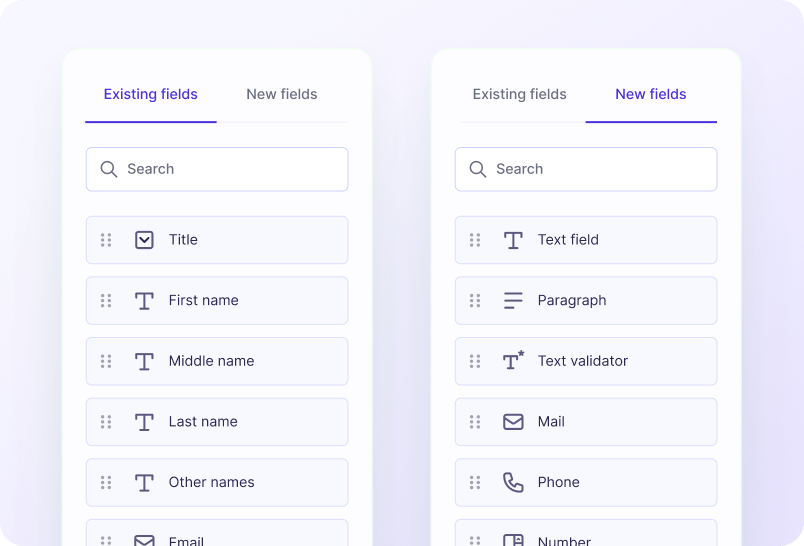Image resolution: width=804 pixels, height=546 pixels.
Task: Click the search magnifier in left panel
Action: pos(109,169)
